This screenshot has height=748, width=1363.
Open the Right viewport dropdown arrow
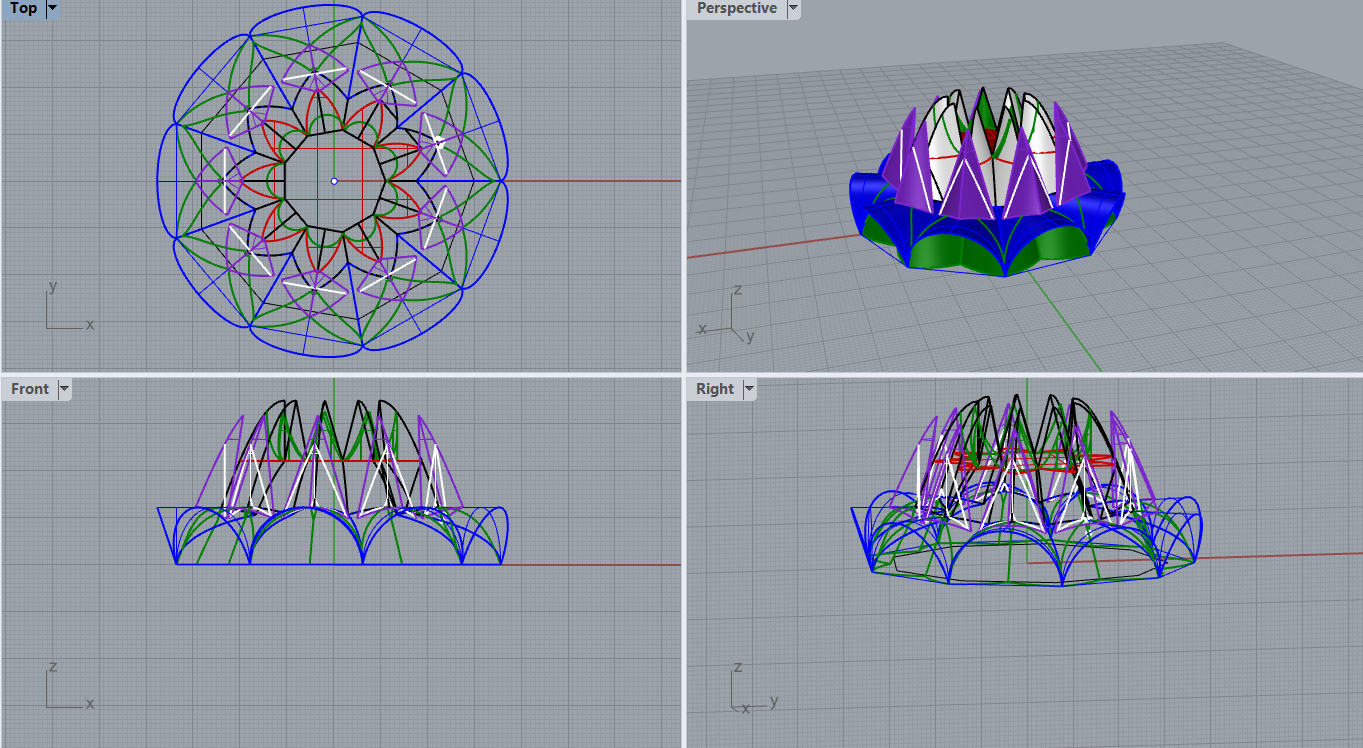tap(749, 389)
